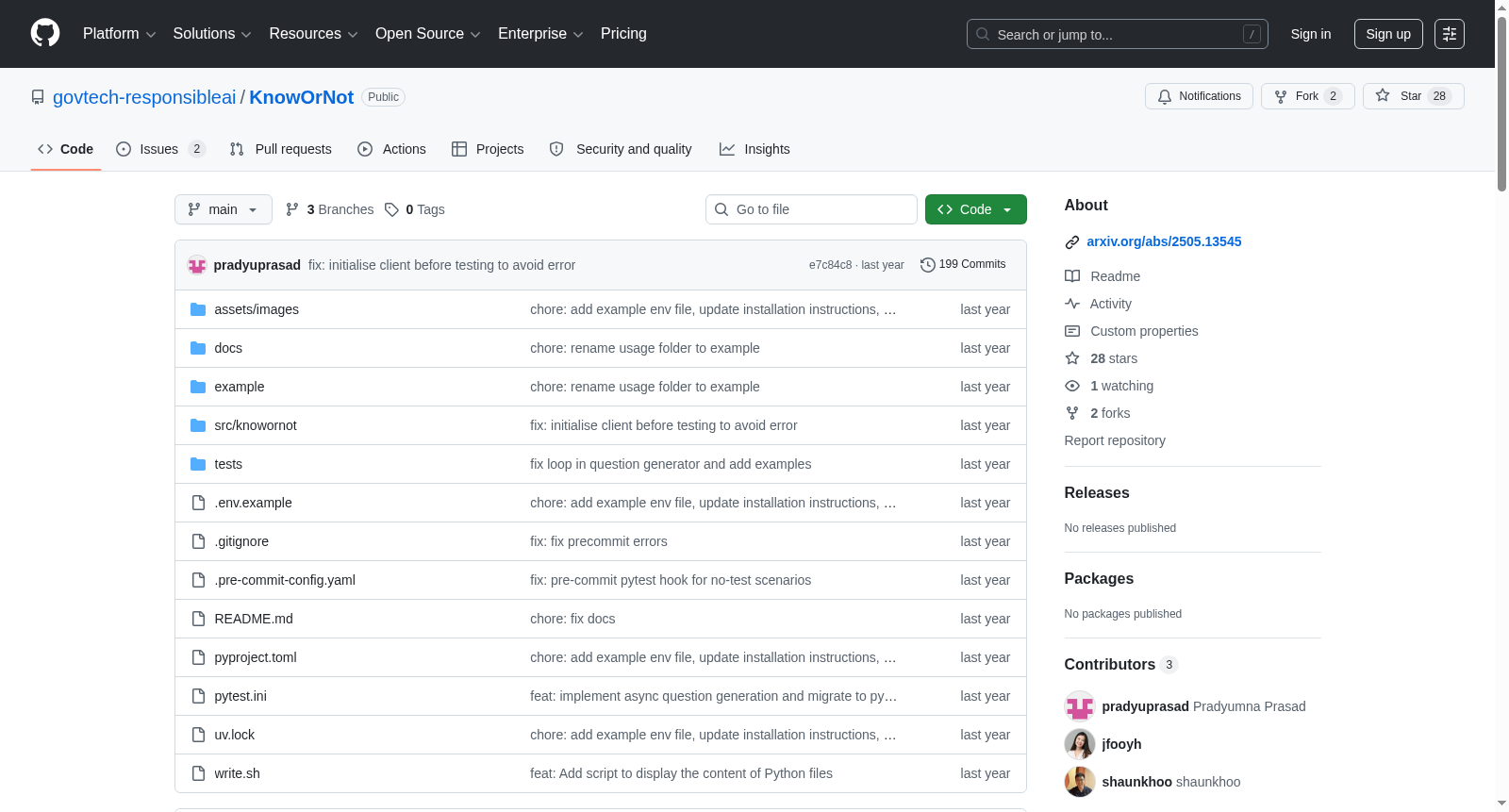1509x812 pixels.
Task: Open the Insights tab
Action: tap(754, 149)
